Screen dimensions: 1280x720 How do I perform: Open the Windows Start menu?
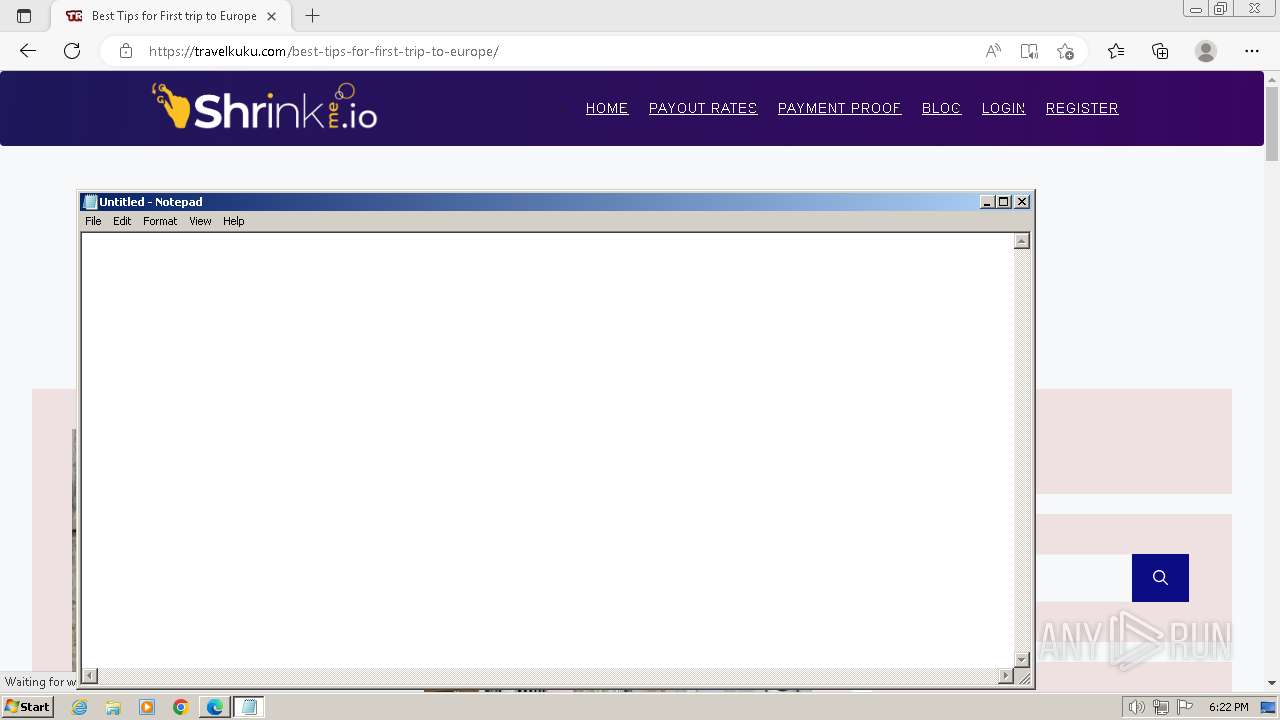pyautogui.click(x=27, y=707)
